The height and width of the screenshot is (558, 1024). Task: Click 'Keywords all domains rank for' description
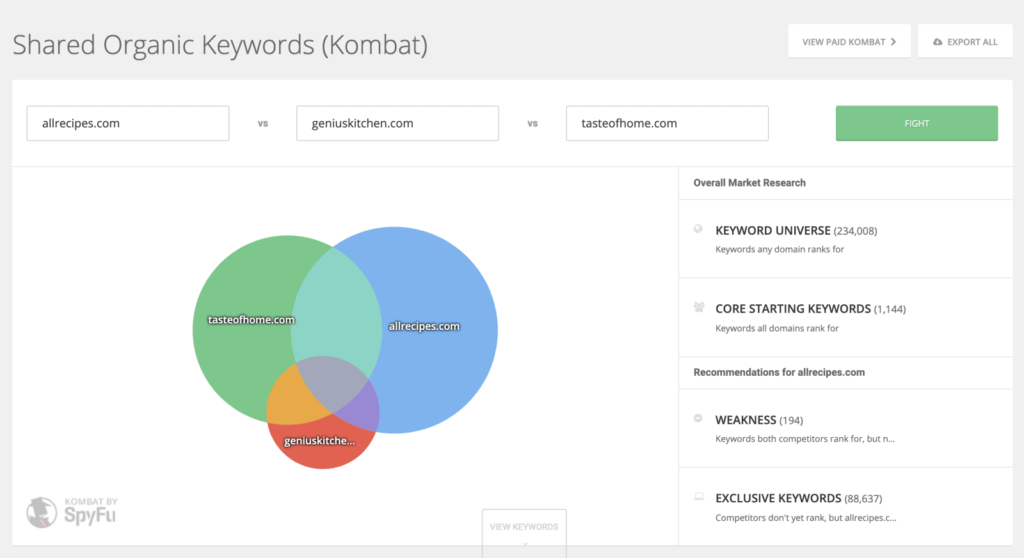pos(777,328)
